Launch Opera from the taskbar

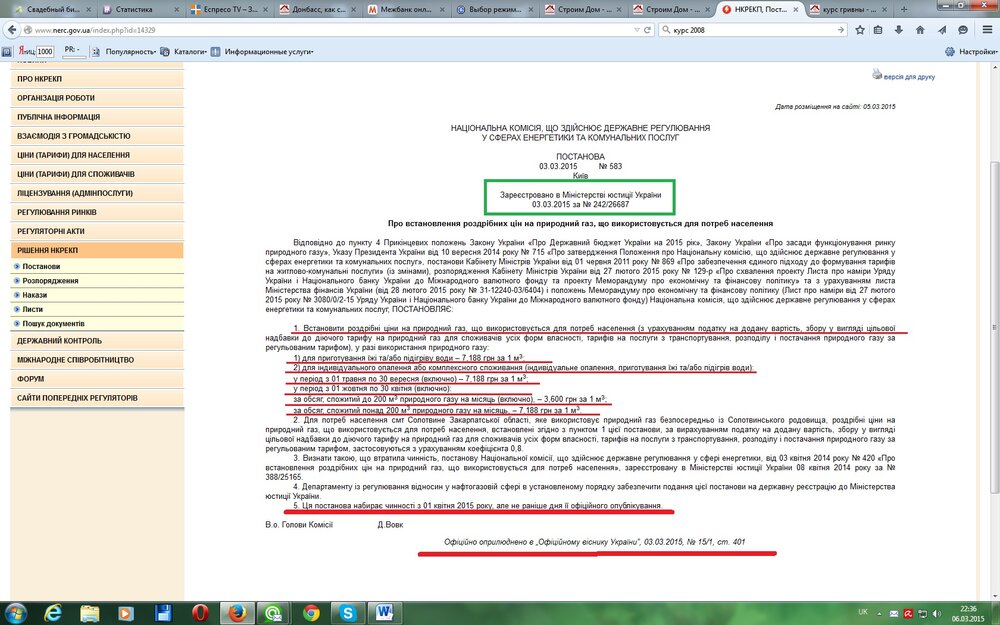point(200,613)
